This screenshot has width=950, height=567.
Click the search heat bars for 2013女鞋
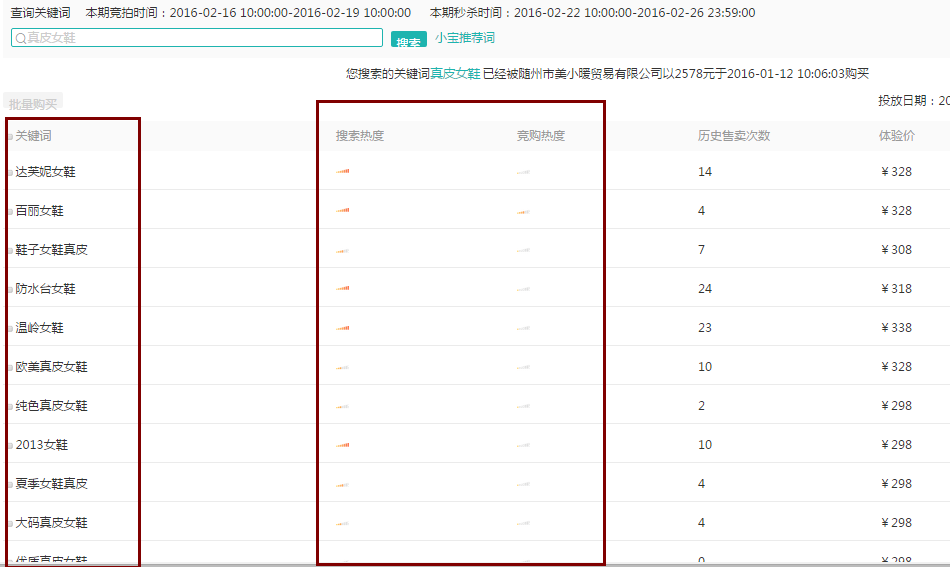click(343, 445)
